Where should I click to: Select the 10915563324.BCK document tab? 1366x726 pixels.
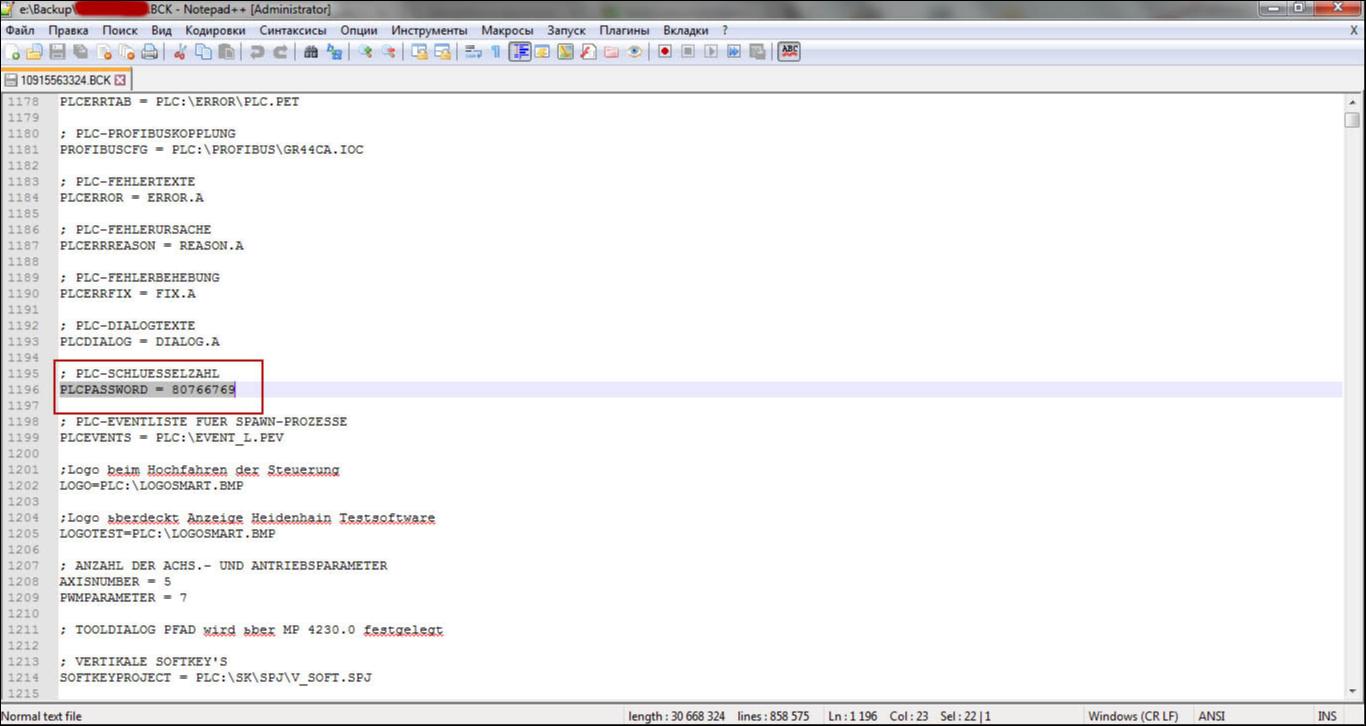tap(64, 80)
